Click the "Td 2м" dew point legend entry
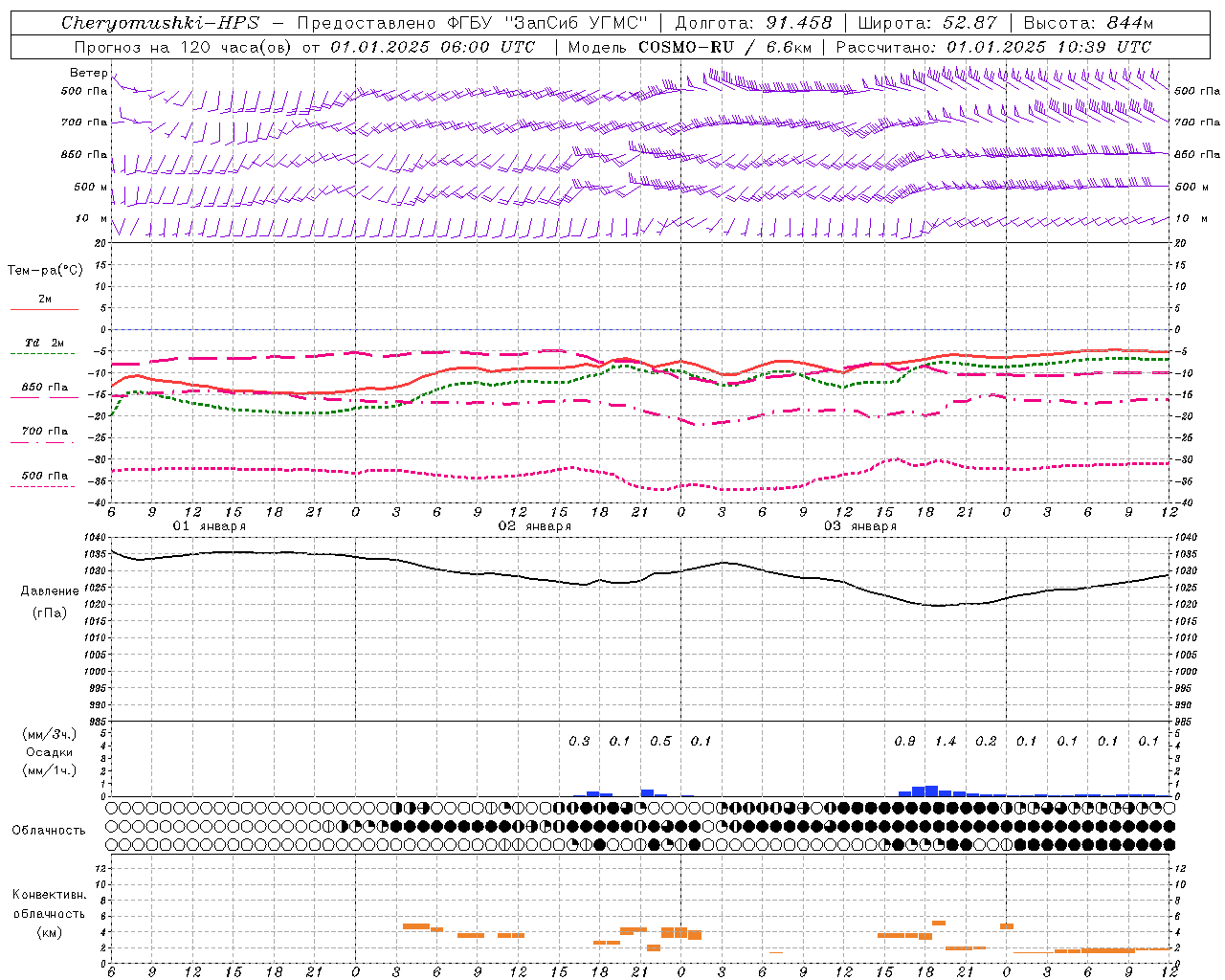1225x980 pixels. point(44,343)
